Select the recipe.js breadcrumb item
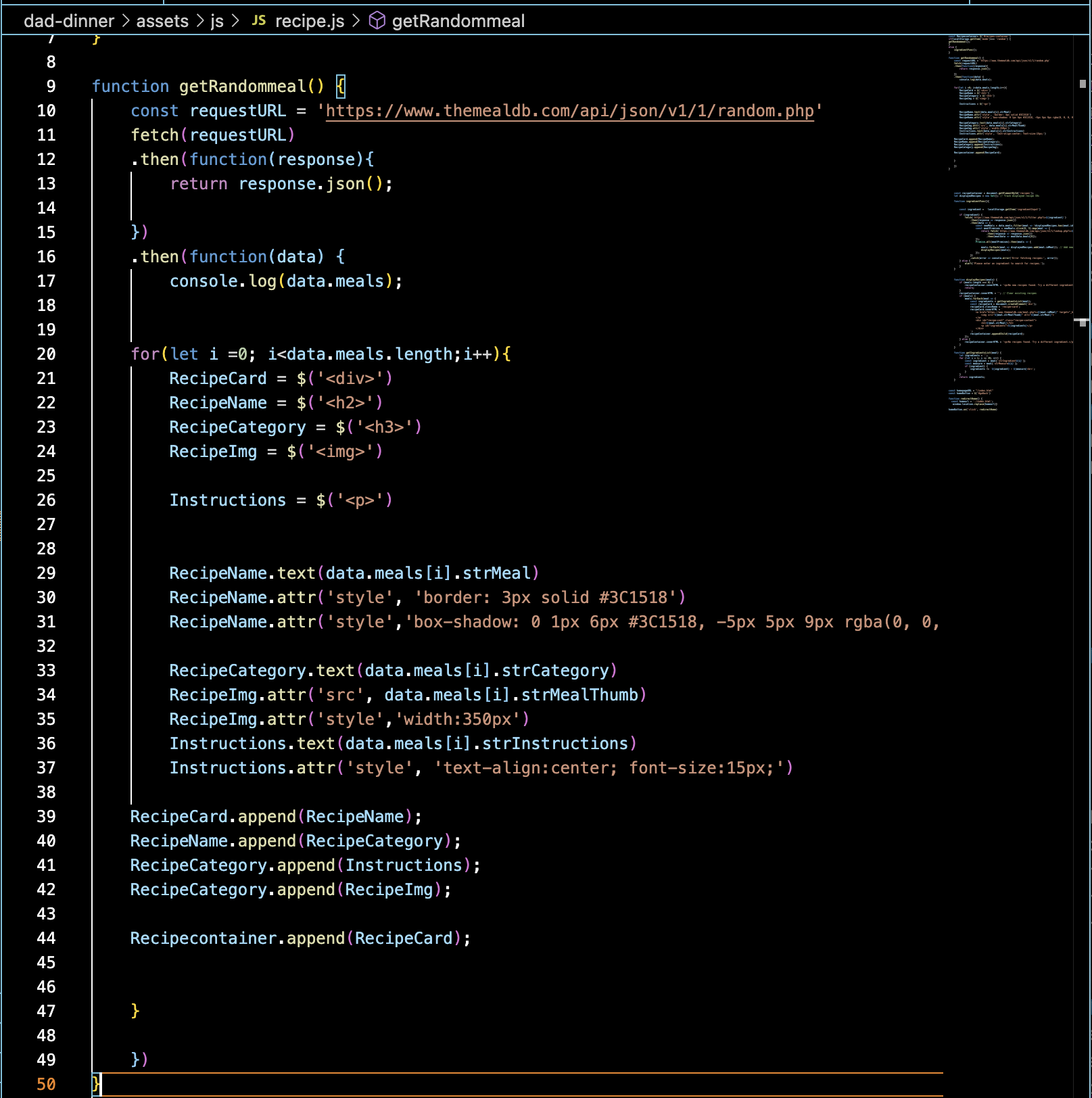The height and width of the screenshot is (1098, 1092). click(x=310, y=21)
